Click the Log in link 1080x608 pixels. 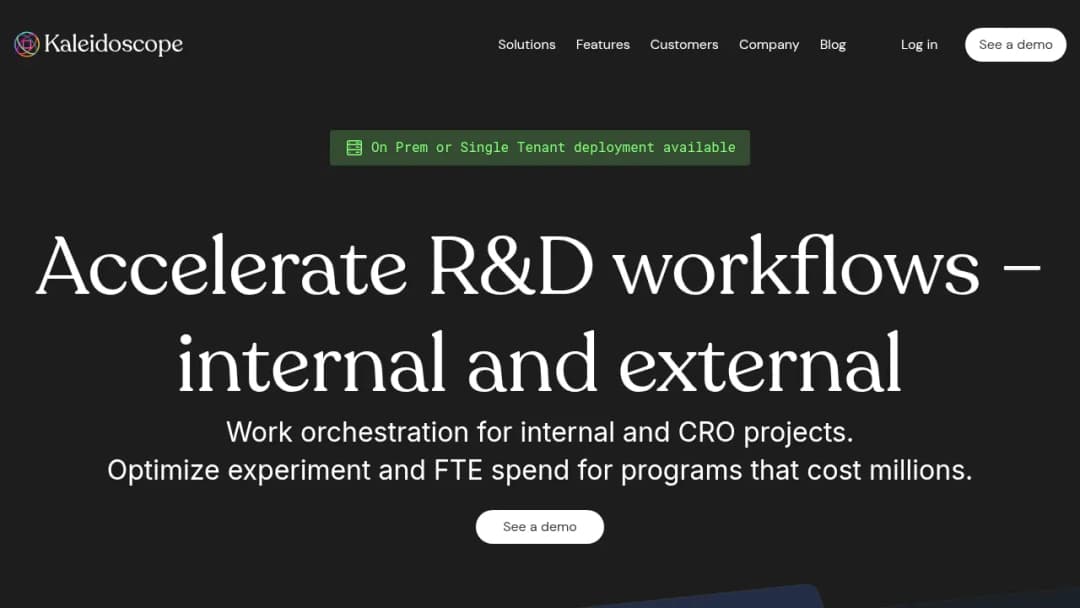[919, 45]
